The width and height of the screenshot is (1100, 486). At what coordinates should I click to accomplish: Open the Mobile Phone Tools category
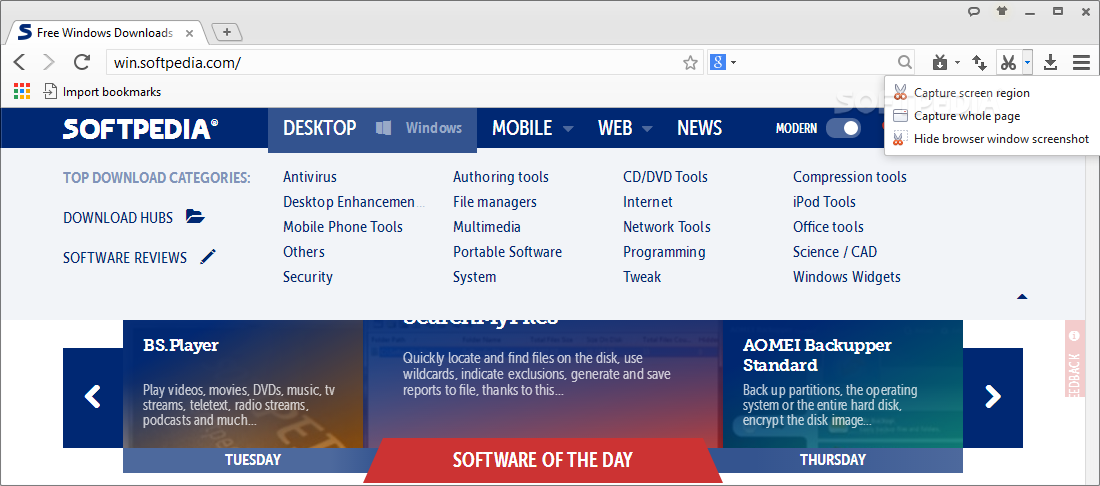coord(343,227)
